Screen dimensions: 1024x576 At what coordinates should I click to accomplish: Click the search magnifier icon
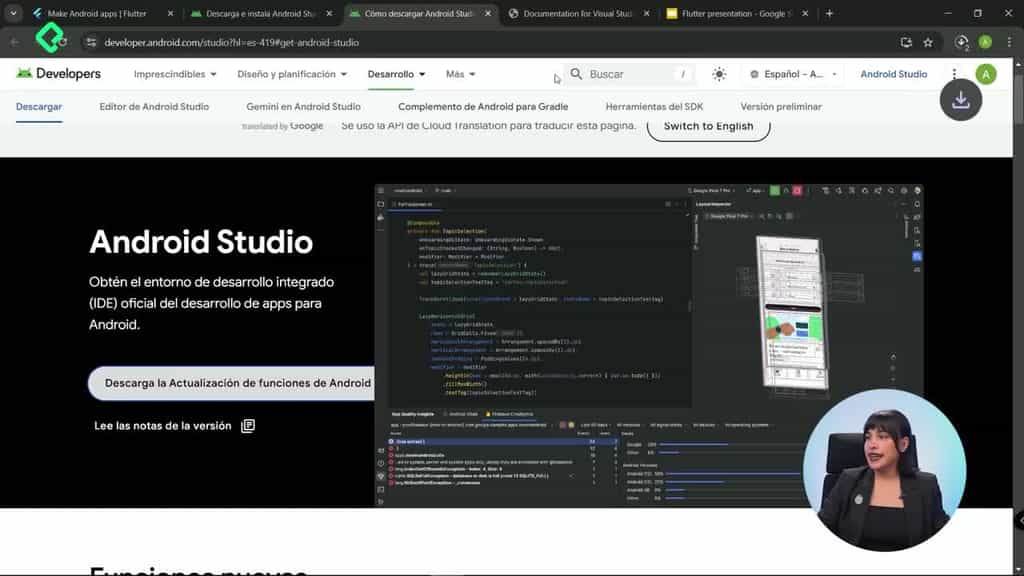[x=576, y=74]
